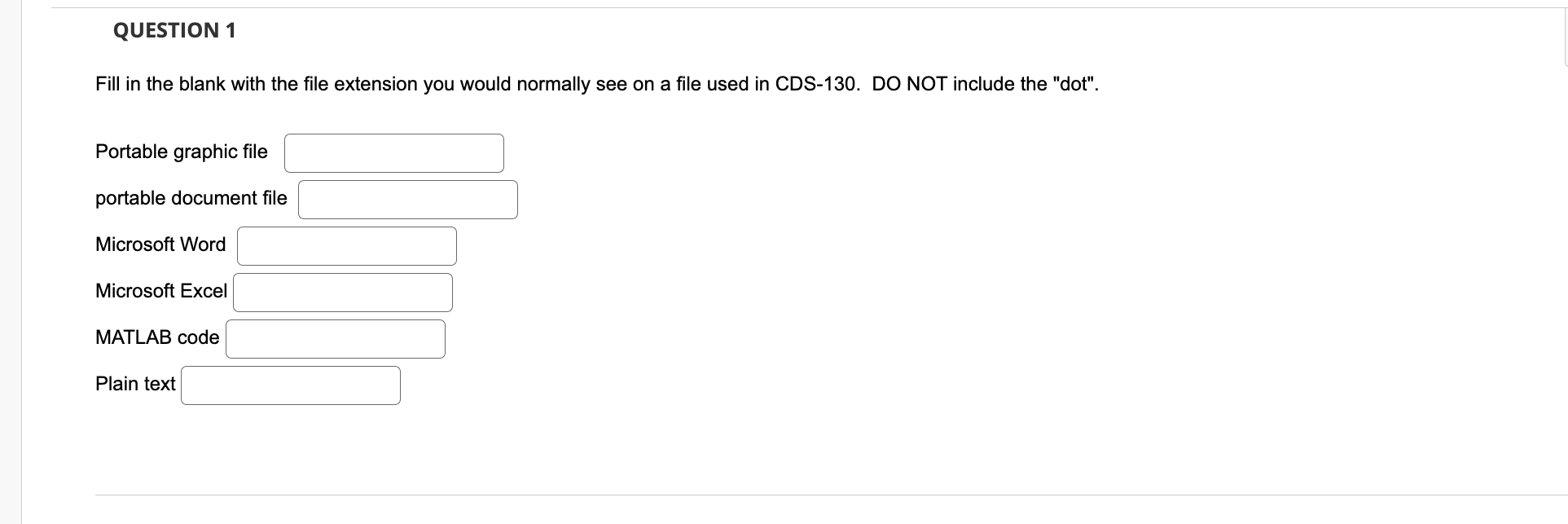Click the Portable graphic file input field
The height and width of the screenshot is (524, 1568).
coord(393,152)
